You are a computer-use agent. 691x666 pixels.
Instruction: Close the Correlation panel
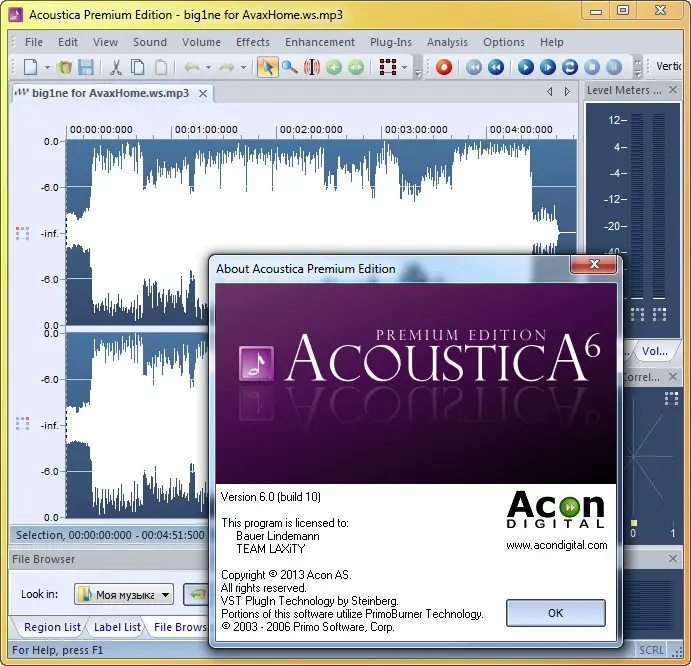coord(673,376)
